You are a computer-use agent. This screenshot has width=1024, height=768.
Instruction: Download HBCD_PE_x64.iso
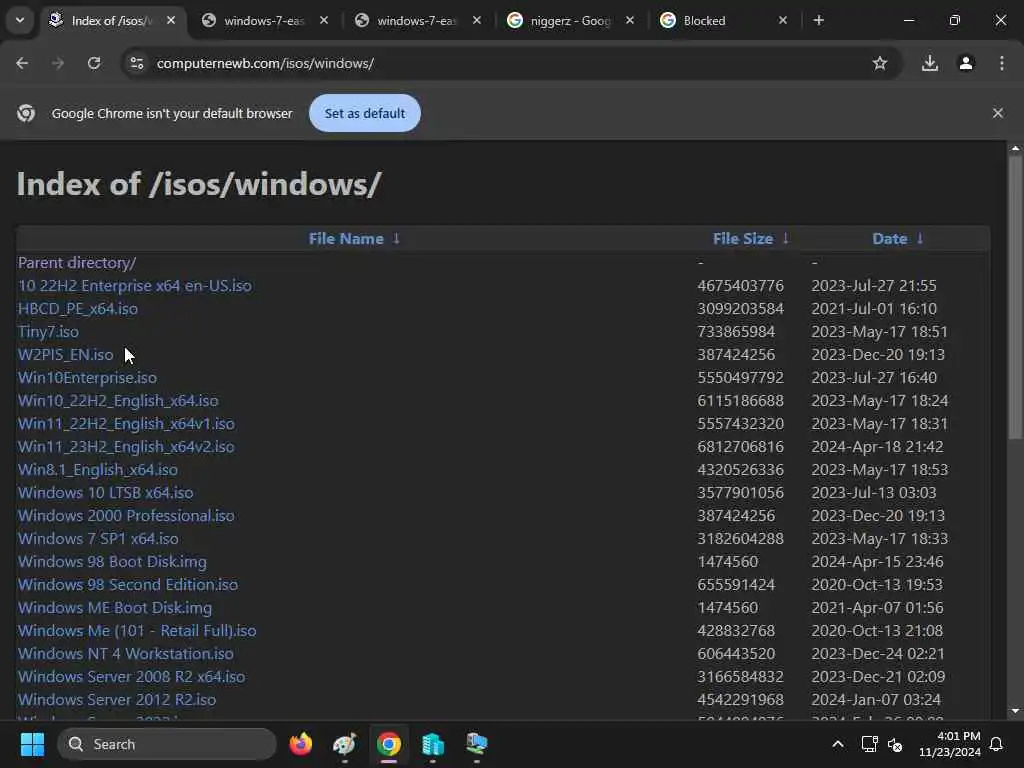[78, 308]
